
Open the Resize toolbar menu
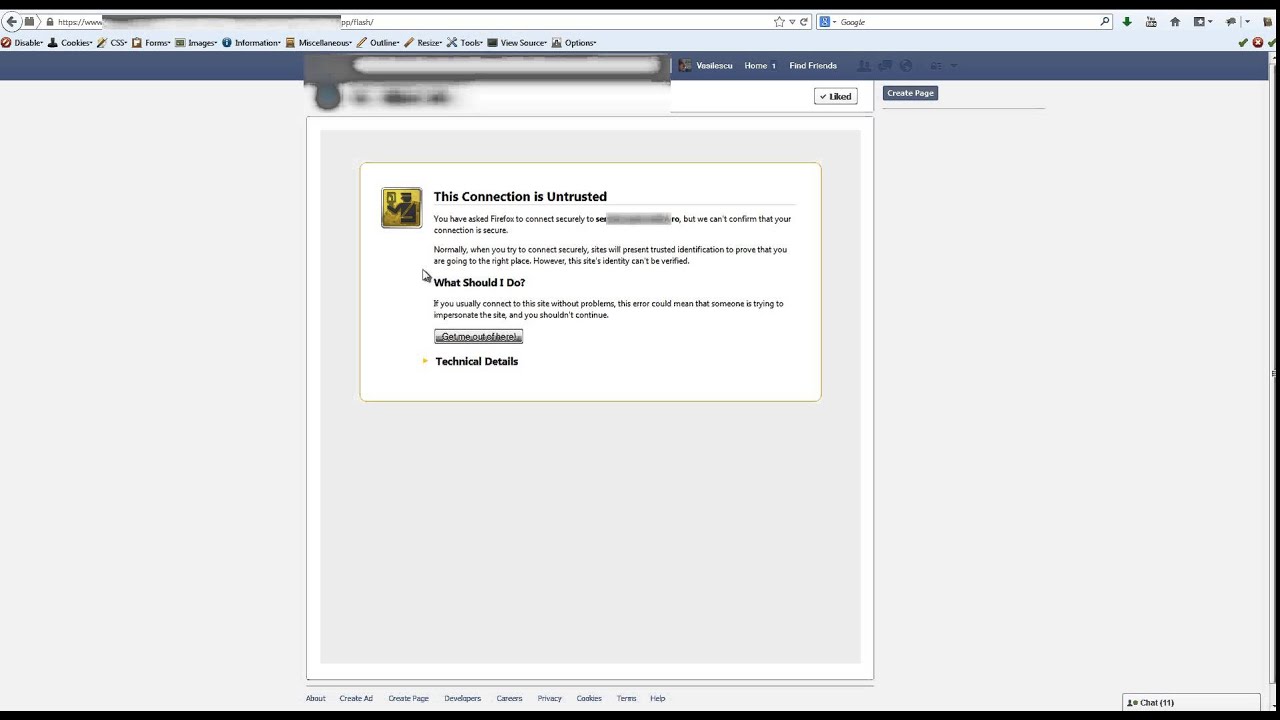(424, 43)
